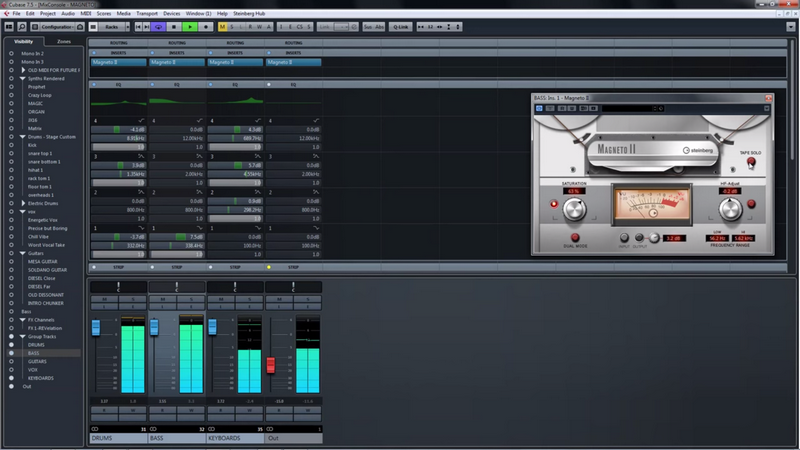Viewport: 800px width, 450px height.
Task: Click Magneto II insert on Out channel
Action: pyautogui.click(x=293, y=62)
